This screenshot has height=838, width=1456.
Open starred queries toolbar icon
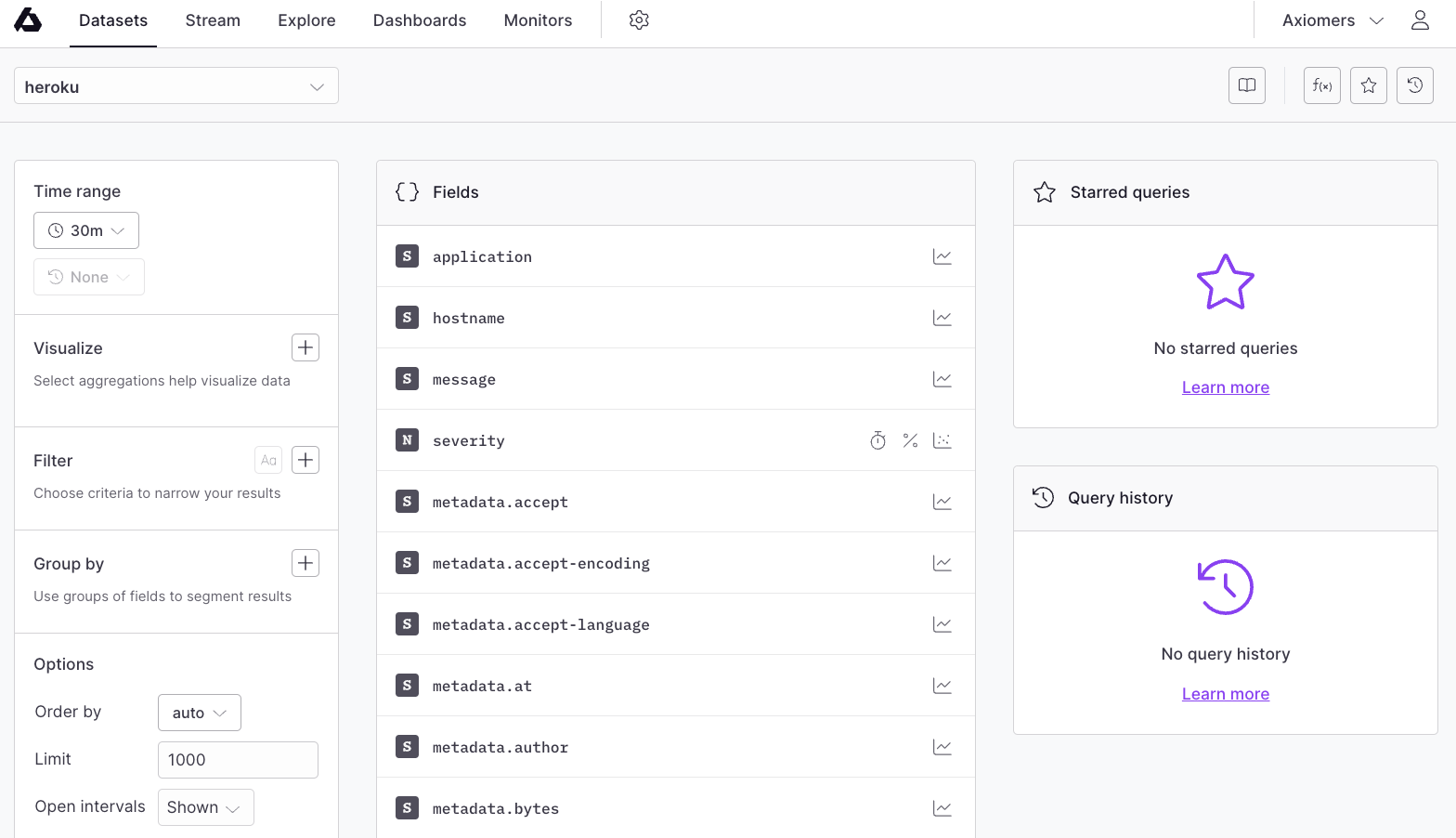(1369, 85)
